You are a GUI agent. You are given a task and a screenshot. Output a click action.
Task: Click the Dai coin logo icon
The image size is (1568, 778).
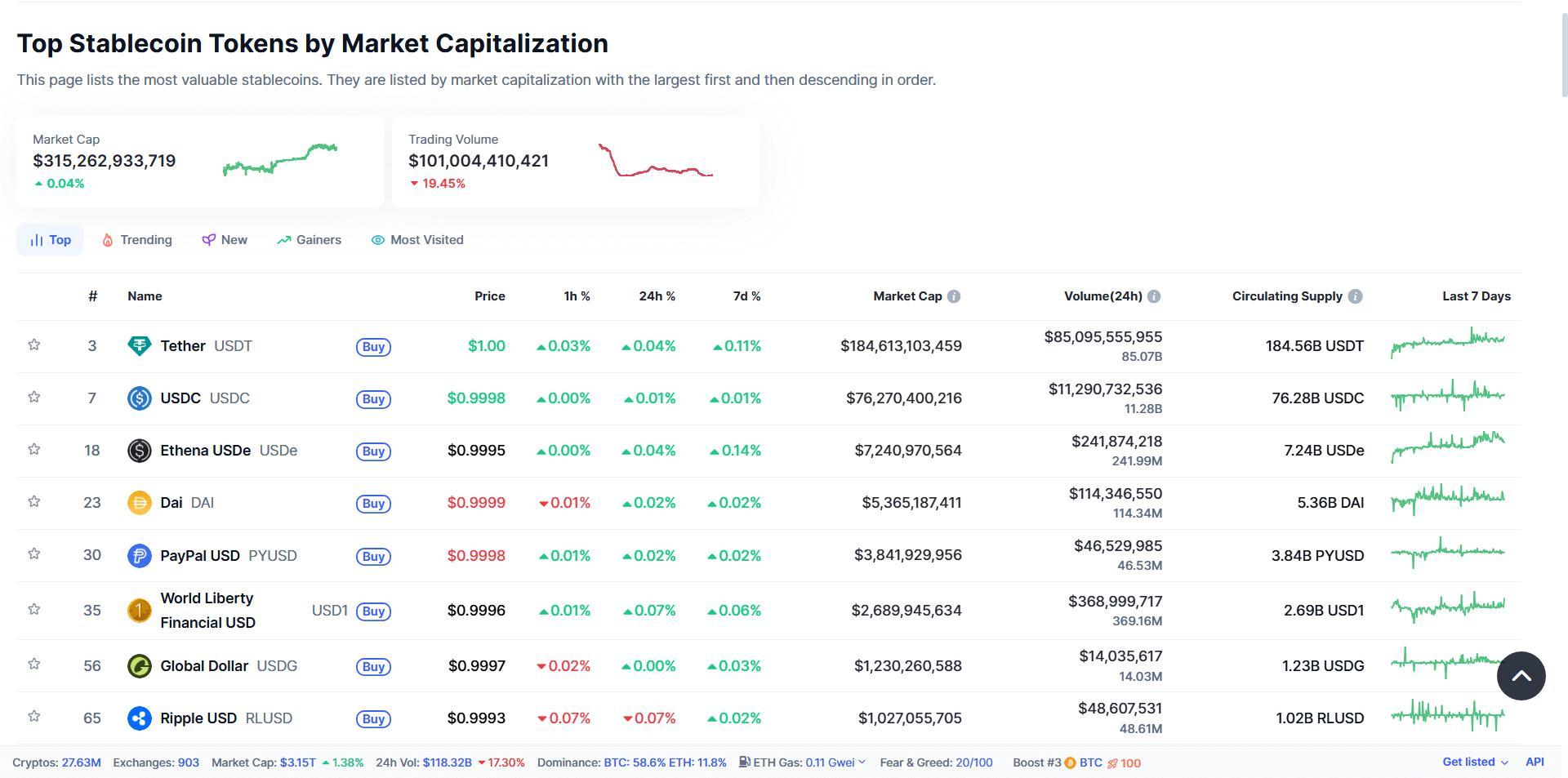[x=140, y=503]
